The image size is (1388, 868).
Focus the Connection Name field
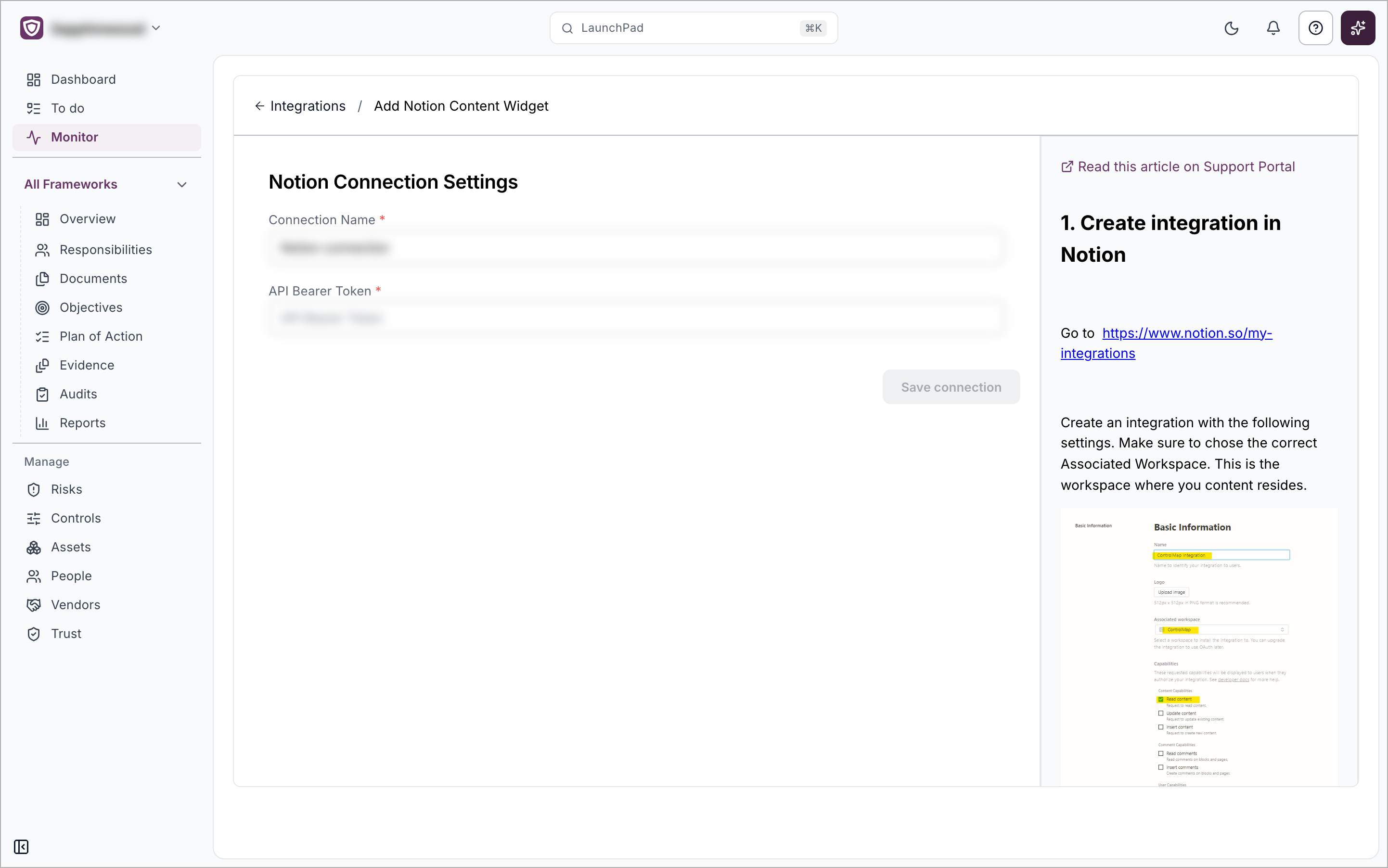[637, 248]
